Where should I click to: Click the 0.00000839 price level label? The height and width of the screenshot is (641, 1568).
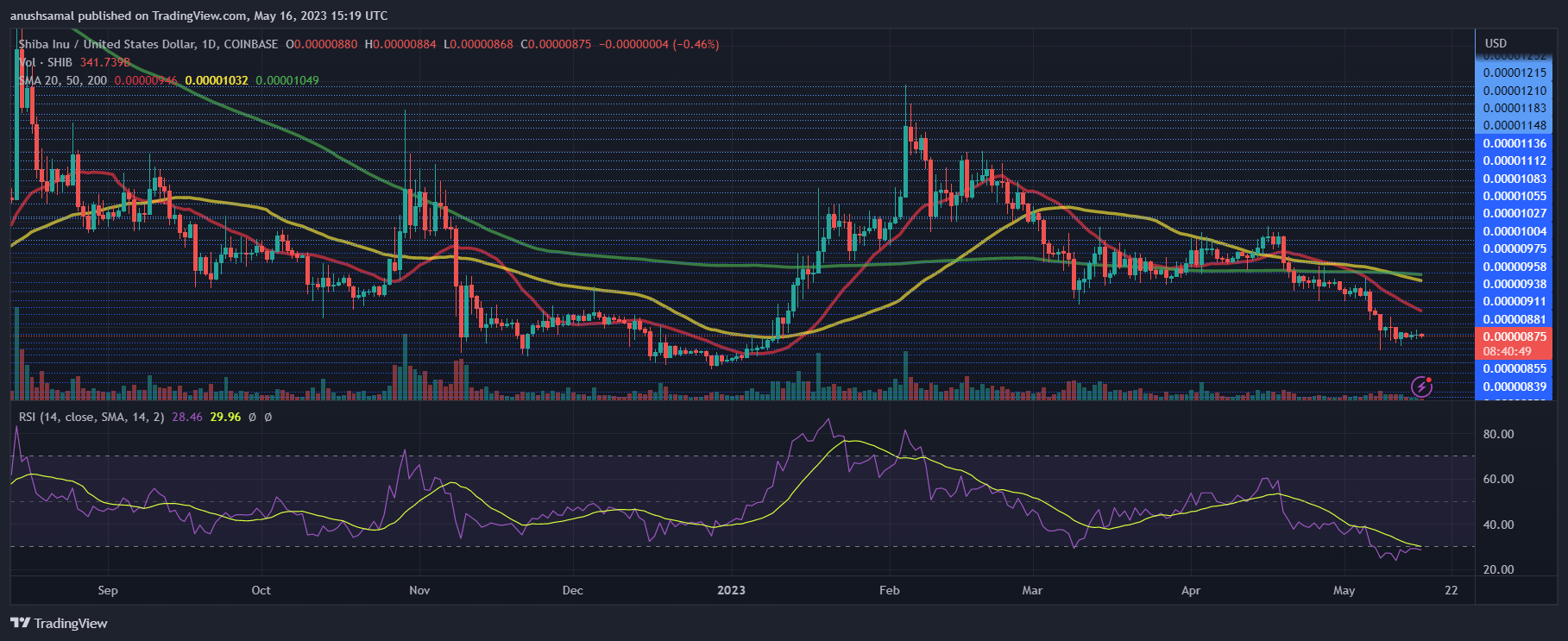pyautogui.click(x=1514, y=386)
